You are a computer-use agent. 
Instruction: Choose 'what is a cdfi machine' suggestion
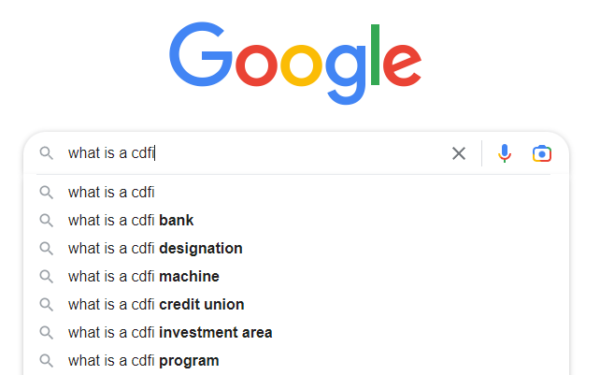click(x=296, y=276)
